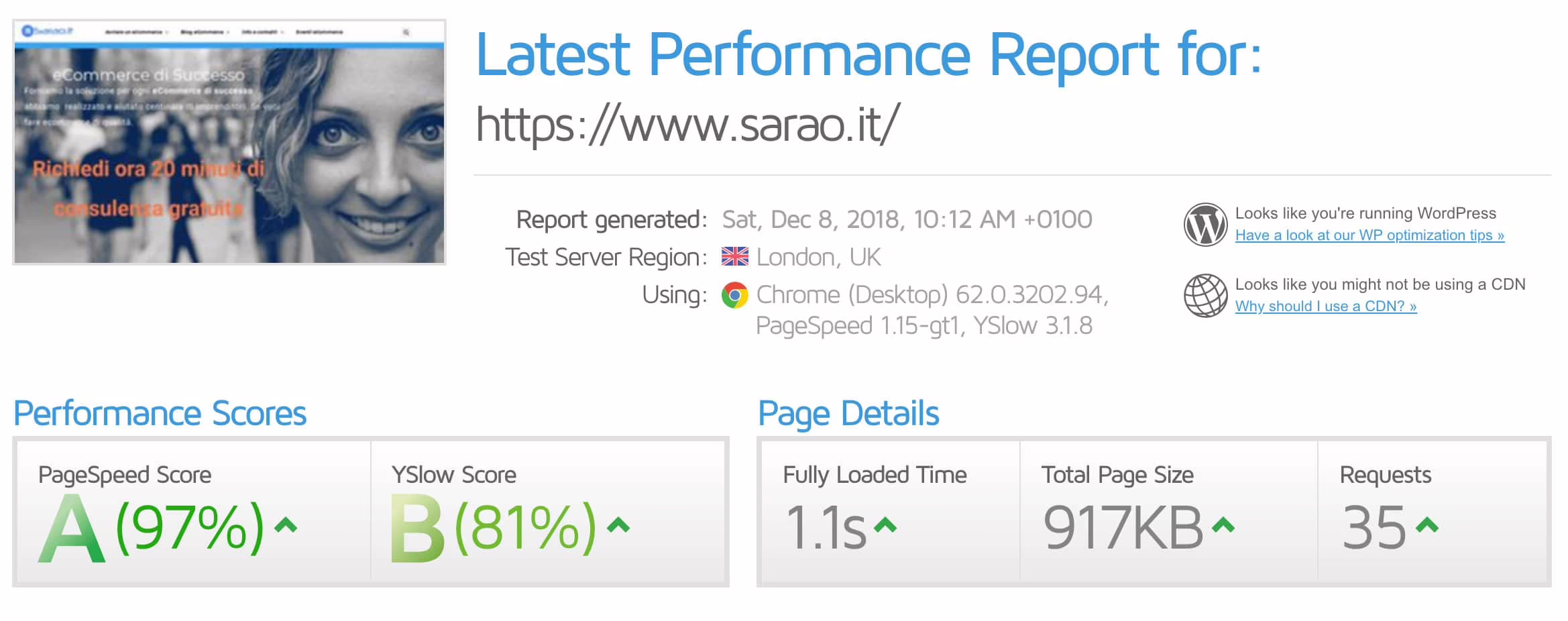Click the UK flag icon
Screen dimensions: 1568x621
pos(734,257)
